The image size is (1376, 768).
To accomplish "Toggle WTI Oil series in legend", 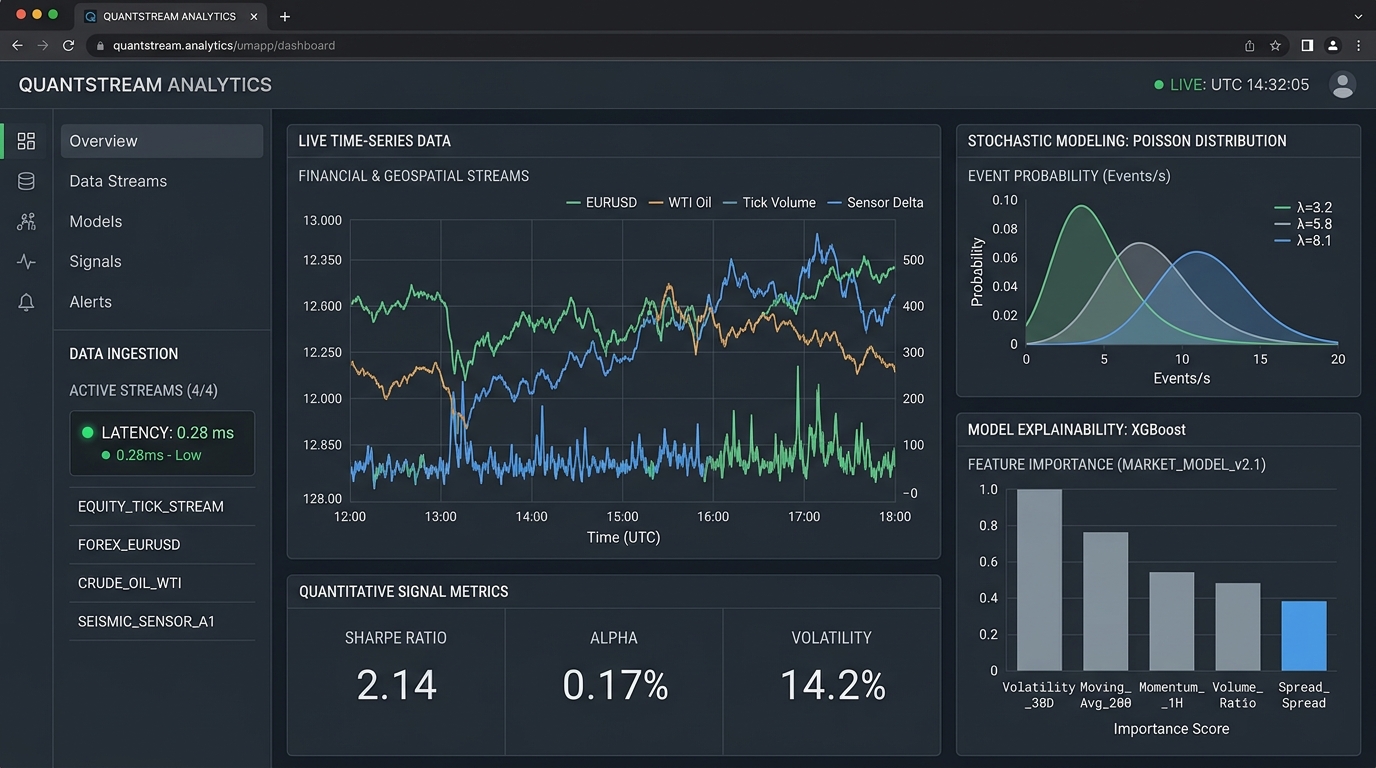I will pyautogui.click(x=680, y=202).
